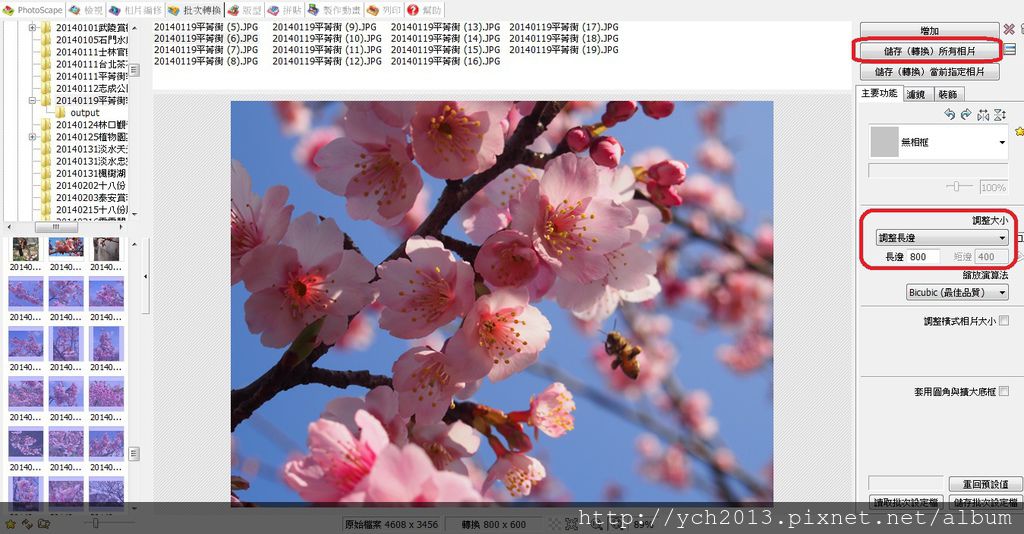Toggle 調整橫式相片大小 checkbox
This screenshot has width=1024, height=534.
pyautogui.click(x=1004, y=321)
